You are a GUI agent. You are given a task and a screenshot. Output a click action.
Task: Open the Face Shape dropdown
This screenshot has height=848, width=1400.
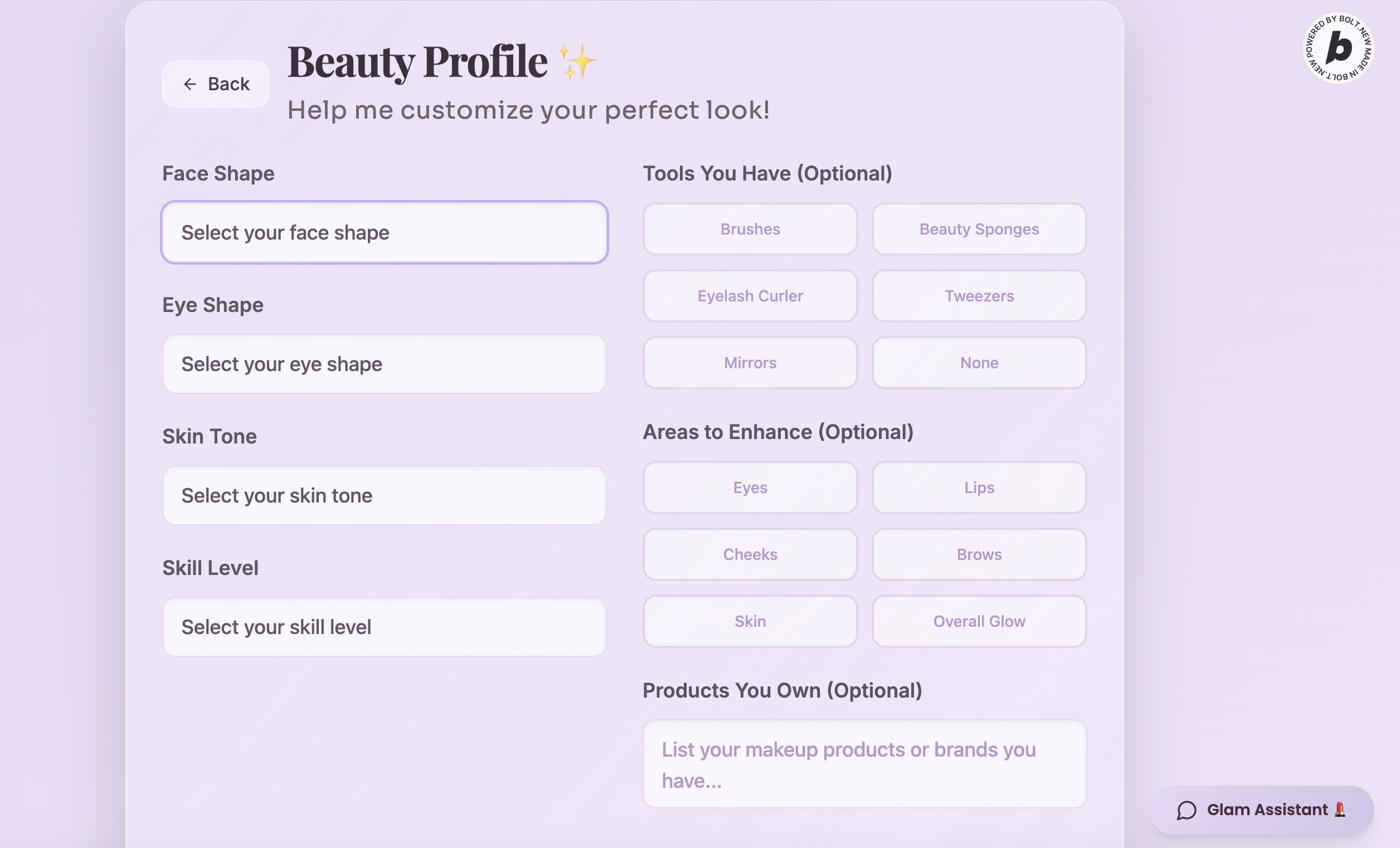pos(384,232)
